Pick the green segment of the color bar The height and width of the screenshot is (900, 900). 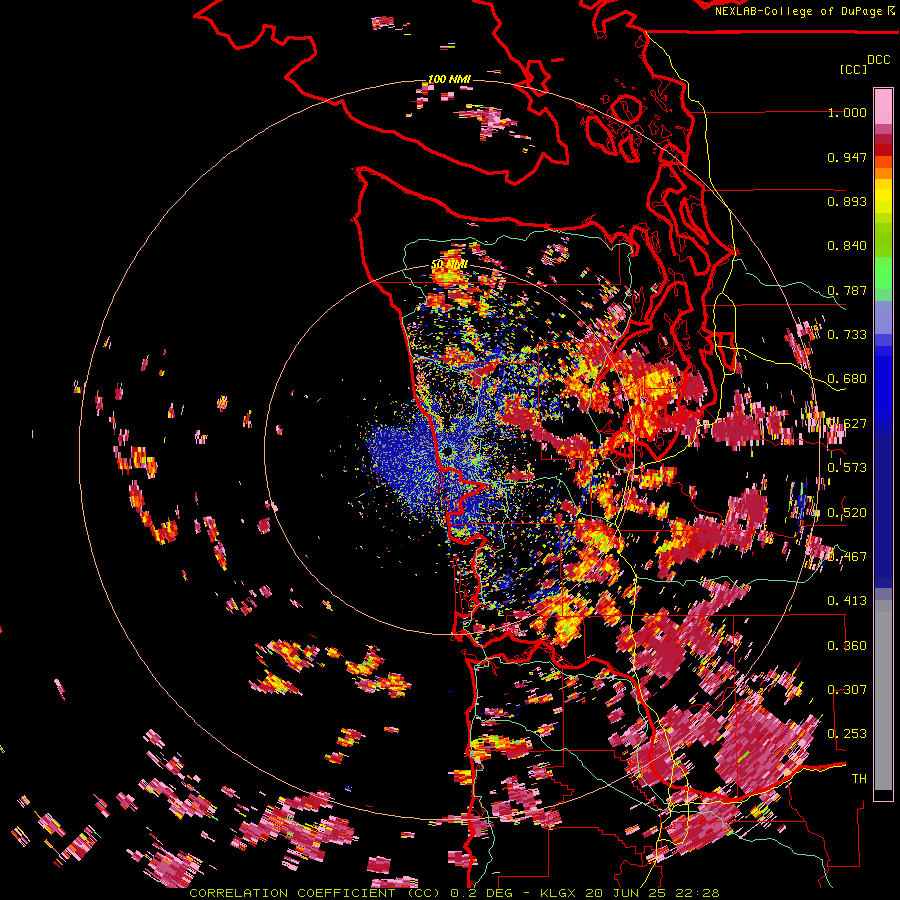point(883,273)
